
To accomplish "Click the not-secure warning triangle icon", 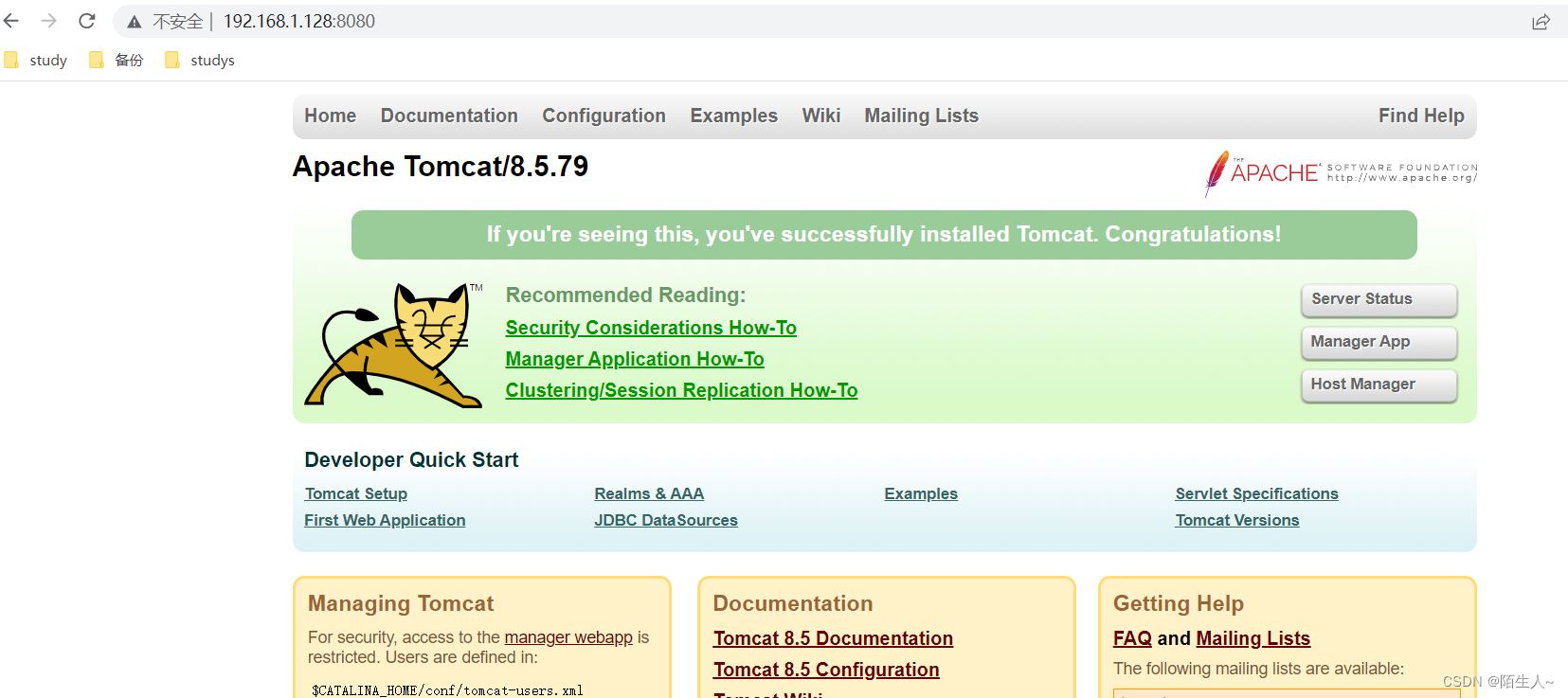I will click(135, 22).
